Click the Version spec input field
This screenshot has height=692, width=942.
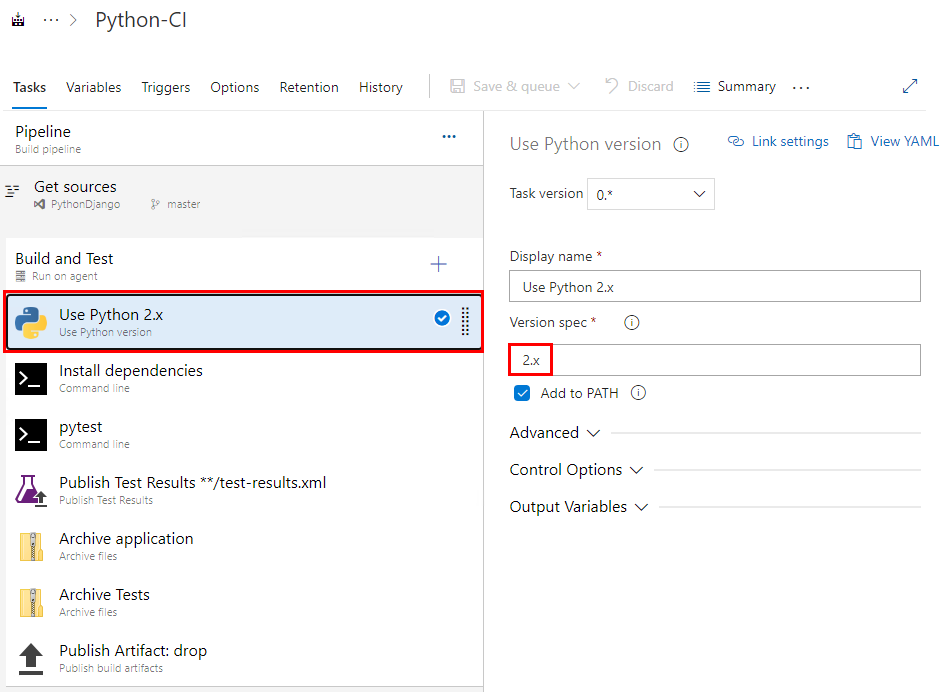click(714, 360)
